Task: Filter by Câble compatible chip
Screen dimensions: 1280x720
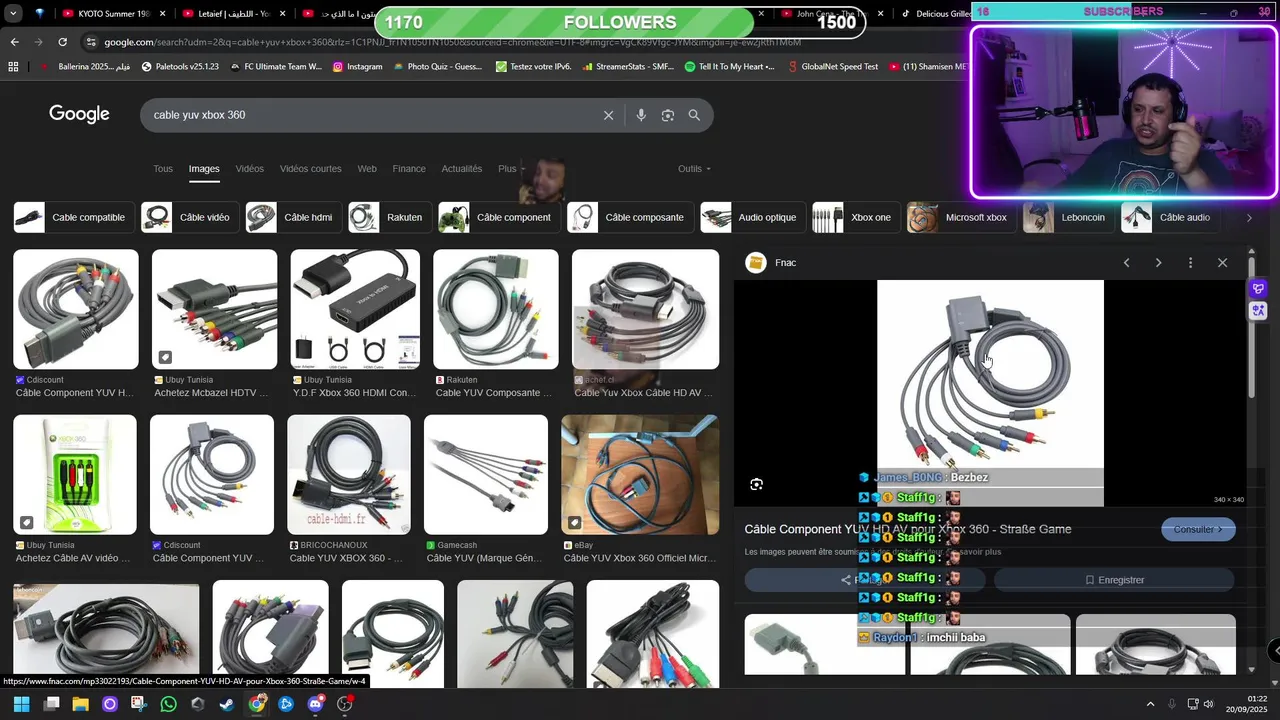Action: 72,217
